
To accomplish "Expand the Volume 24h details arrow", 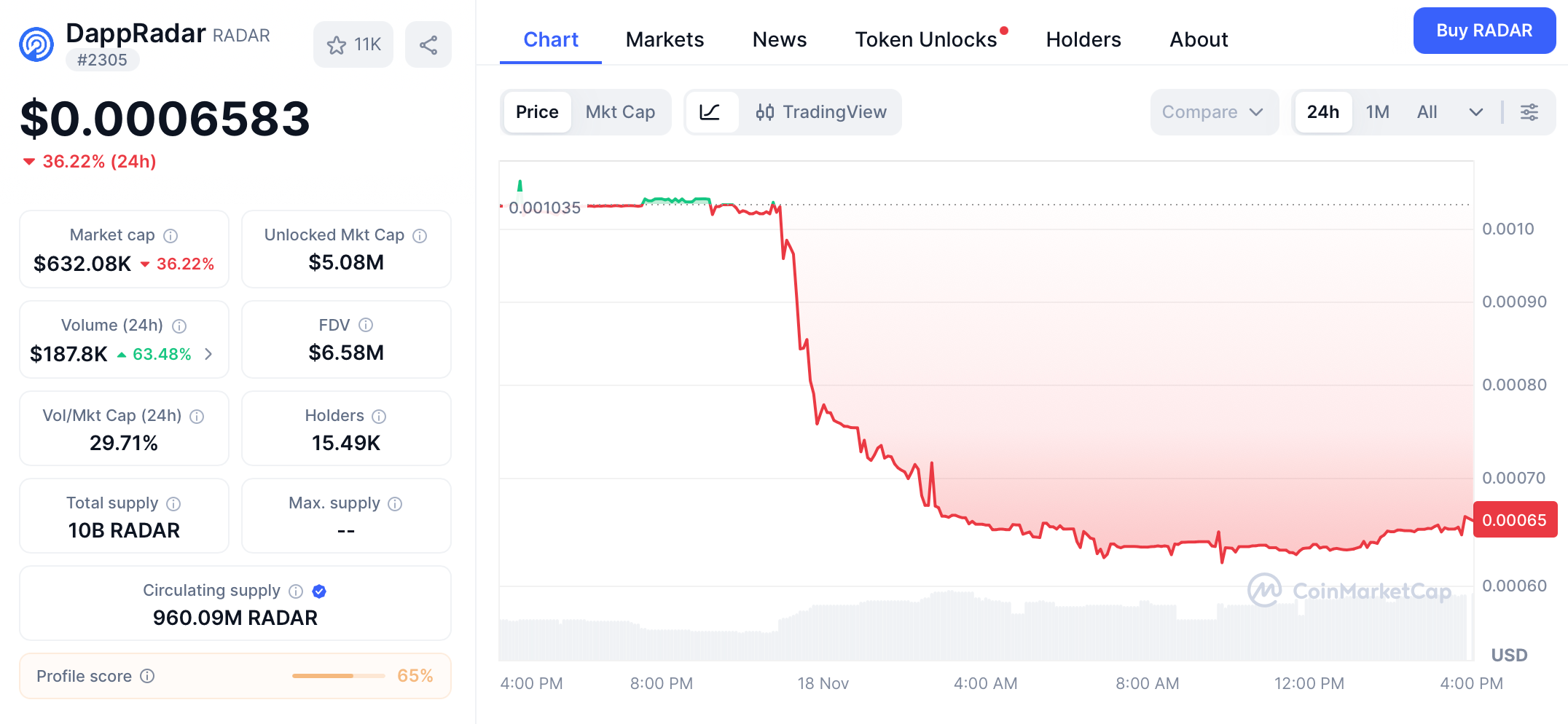I will tap(209, 355).
